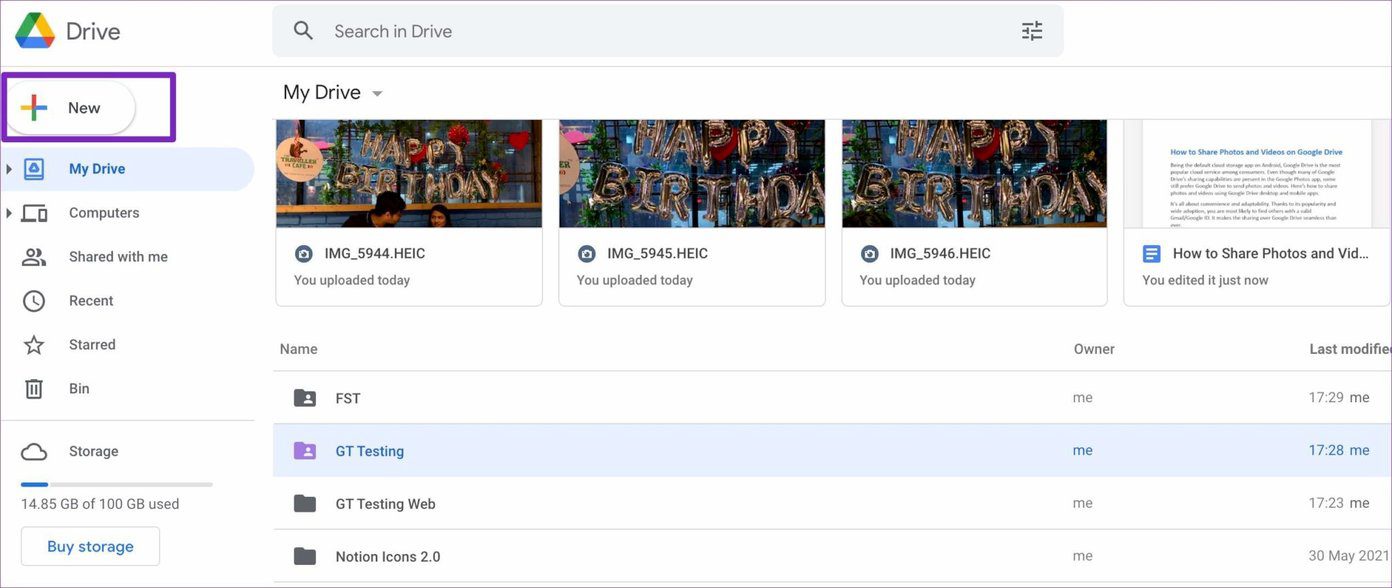Open search filter options icon
Screen dimensions: 1392x588
click(x=1032, y=31)
